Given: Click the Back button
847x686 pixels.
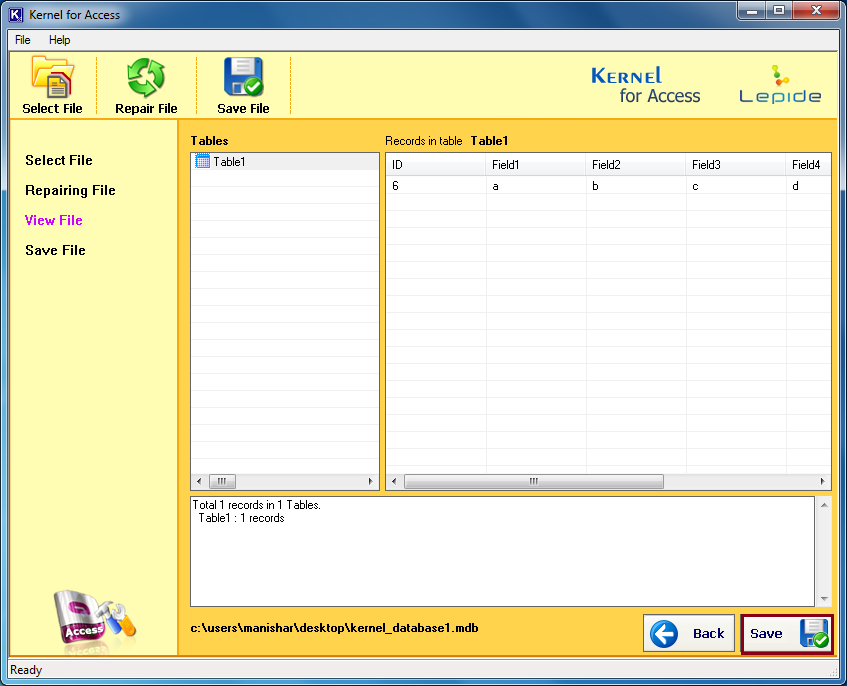Looking at the screenshot, I should pos(689,633).
